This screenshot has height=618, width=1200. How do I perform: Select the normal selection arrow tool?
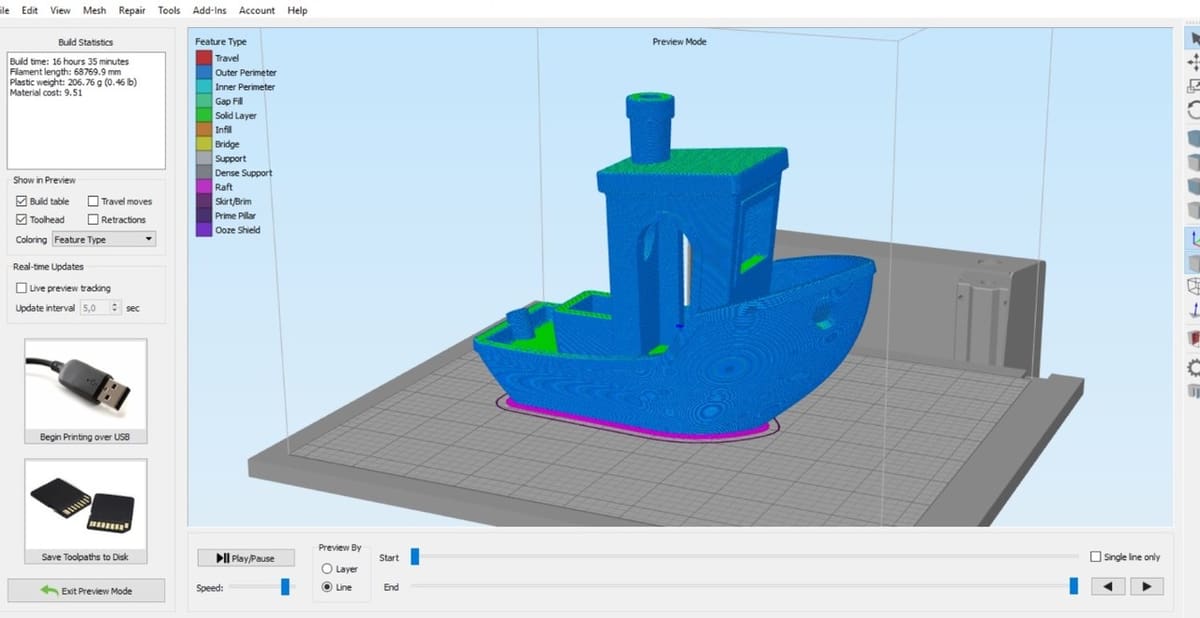[x=1193, y=37]
